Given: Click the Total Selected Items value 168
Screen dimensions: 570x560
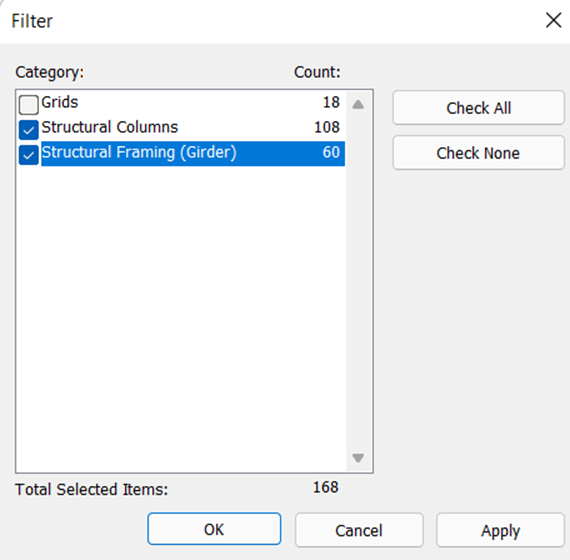Looking at the screenshot, I should (326, 487).
